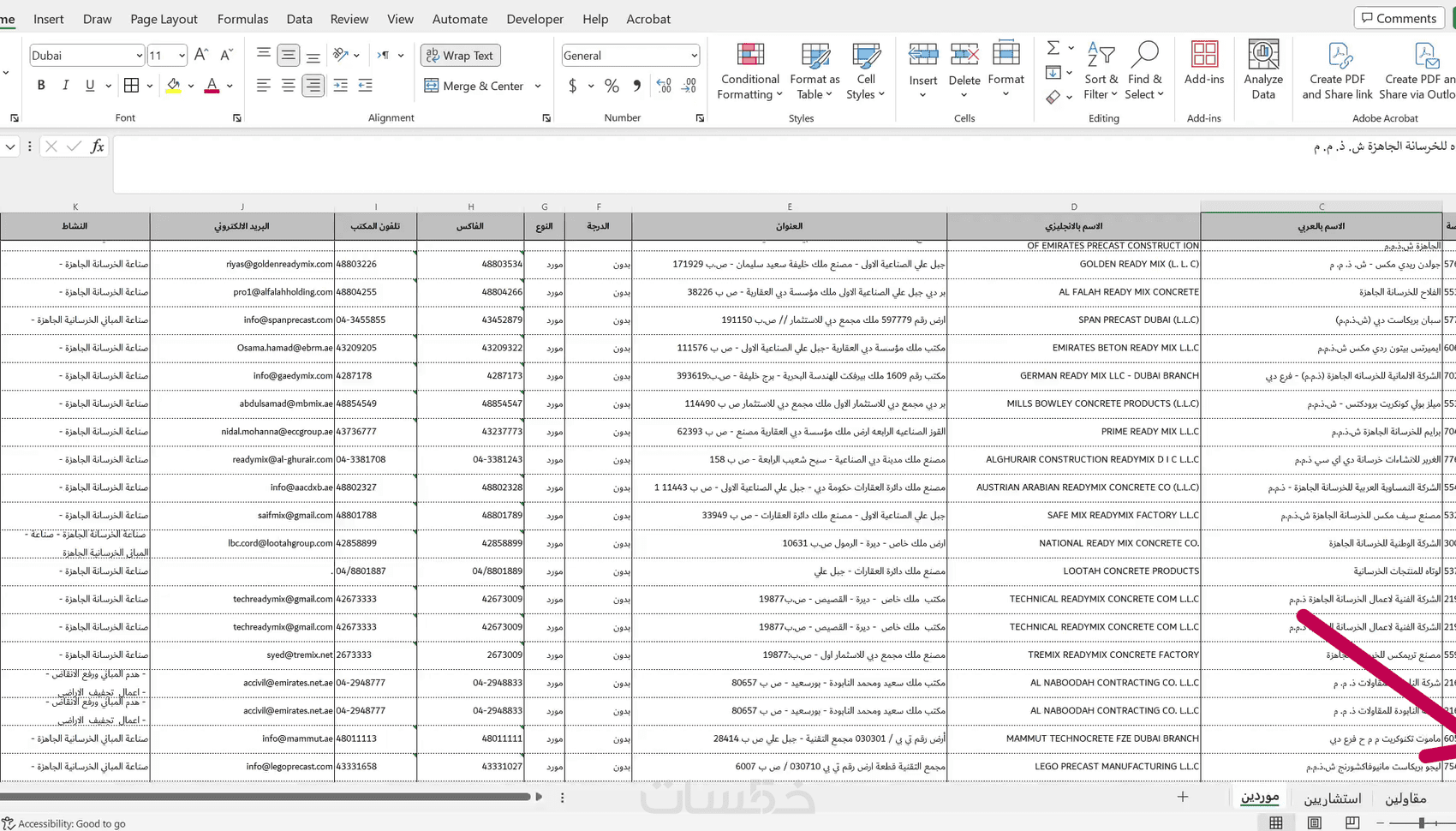
Task: Open Find & Select dropdown
Action: [1144, 70]
